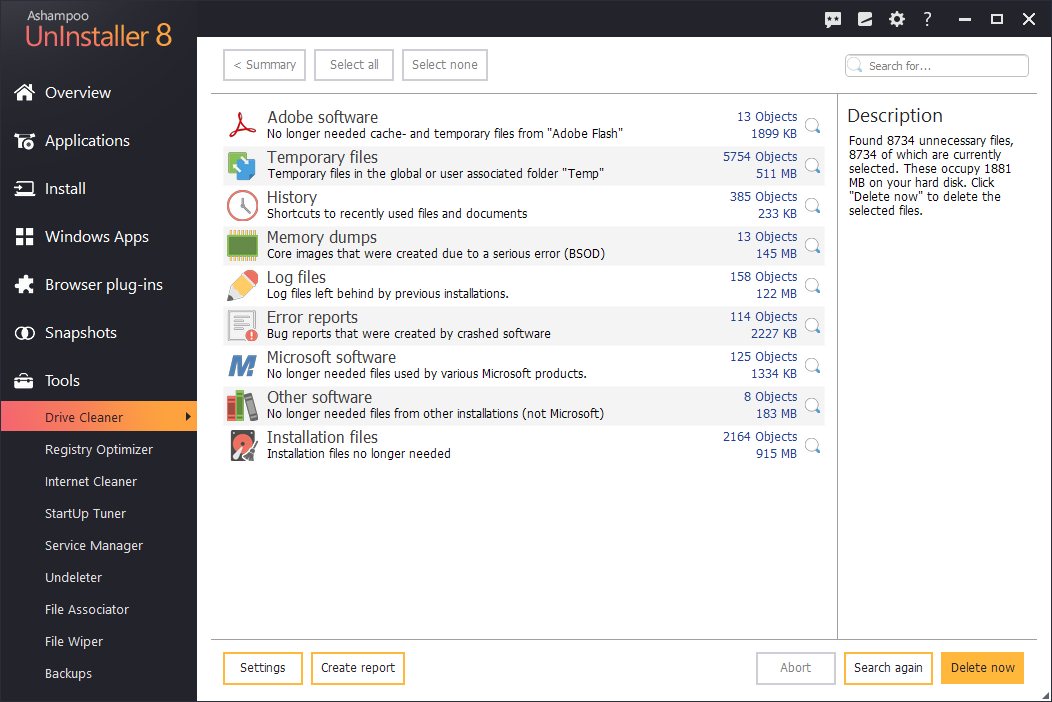1052x702 pixels.
Task: Click the Create report button
Action: click(358, 668)
